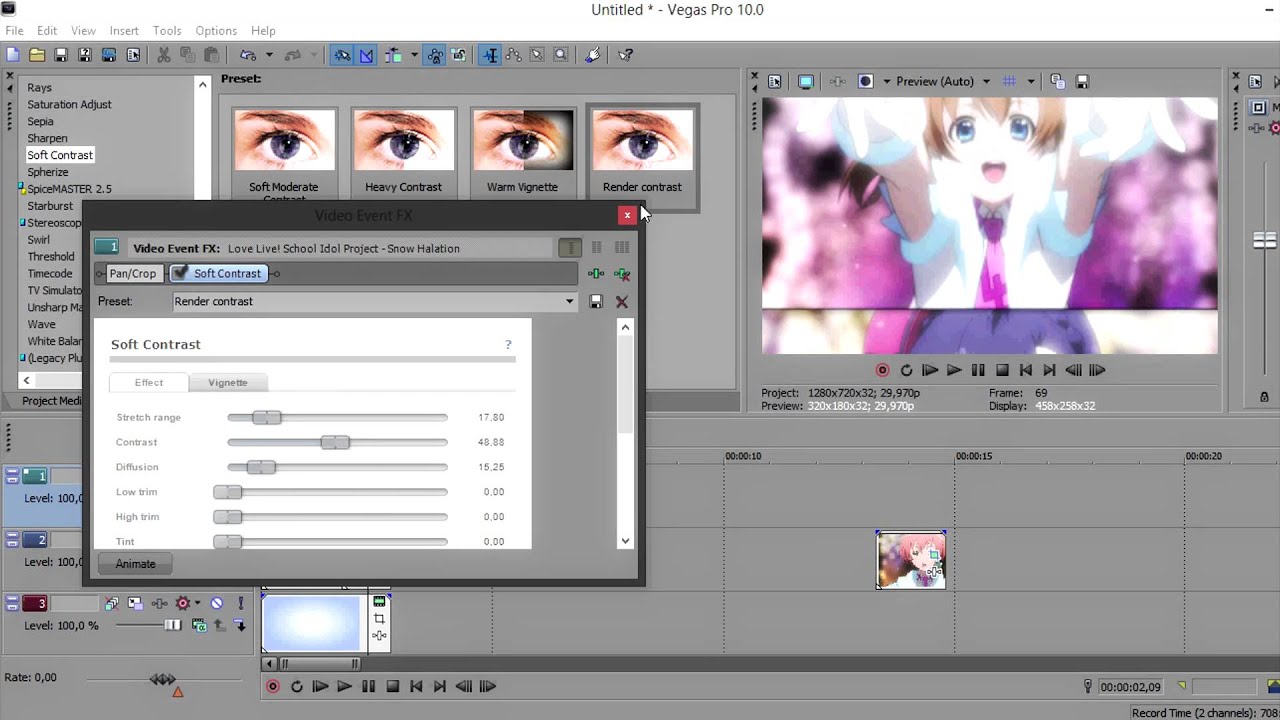Image resolution: width=1280 pixels, height=720 pixels.
Task: Click the What's This help icon
Action: [x=626, y=55]
